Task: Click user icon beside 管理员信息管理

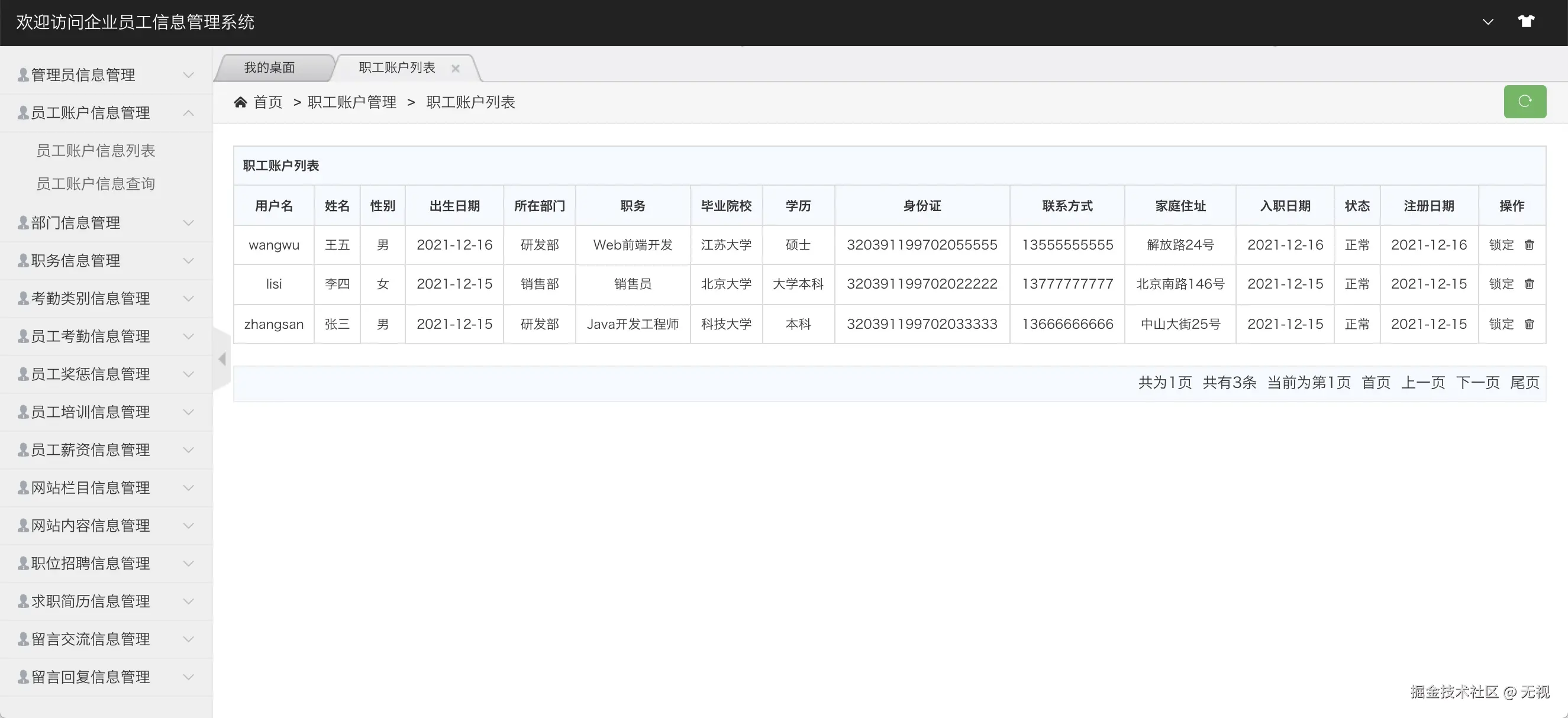Action: click(x=23, y=75)
